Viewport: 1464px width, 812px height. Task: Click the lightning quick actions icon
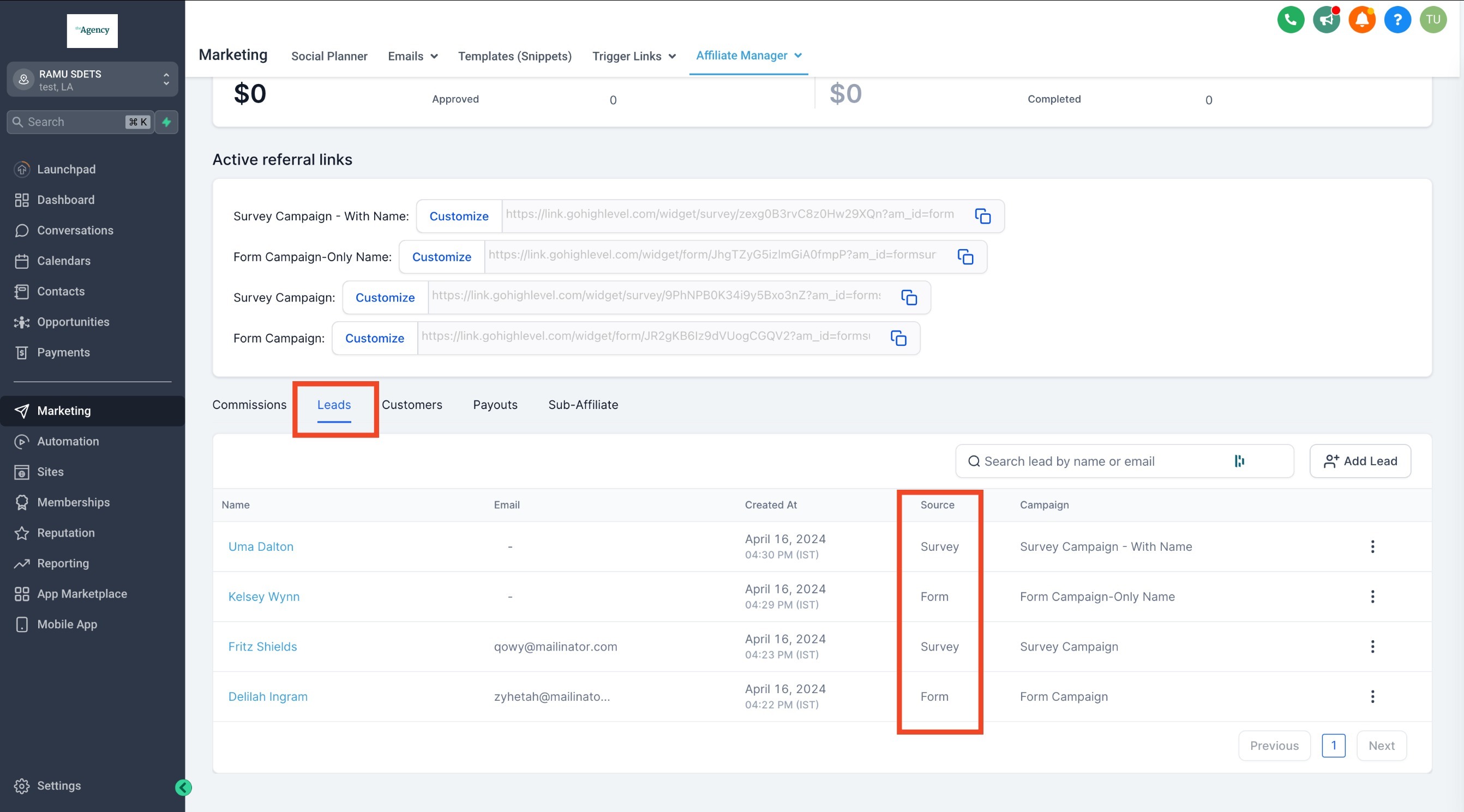click(166, 122)
